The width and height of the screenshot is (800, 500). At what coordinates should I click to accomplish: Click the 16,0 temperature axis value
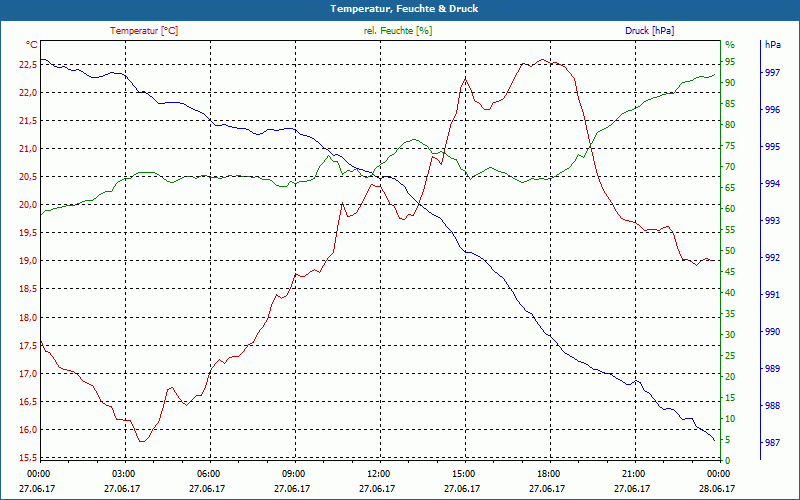click(29, 430)
